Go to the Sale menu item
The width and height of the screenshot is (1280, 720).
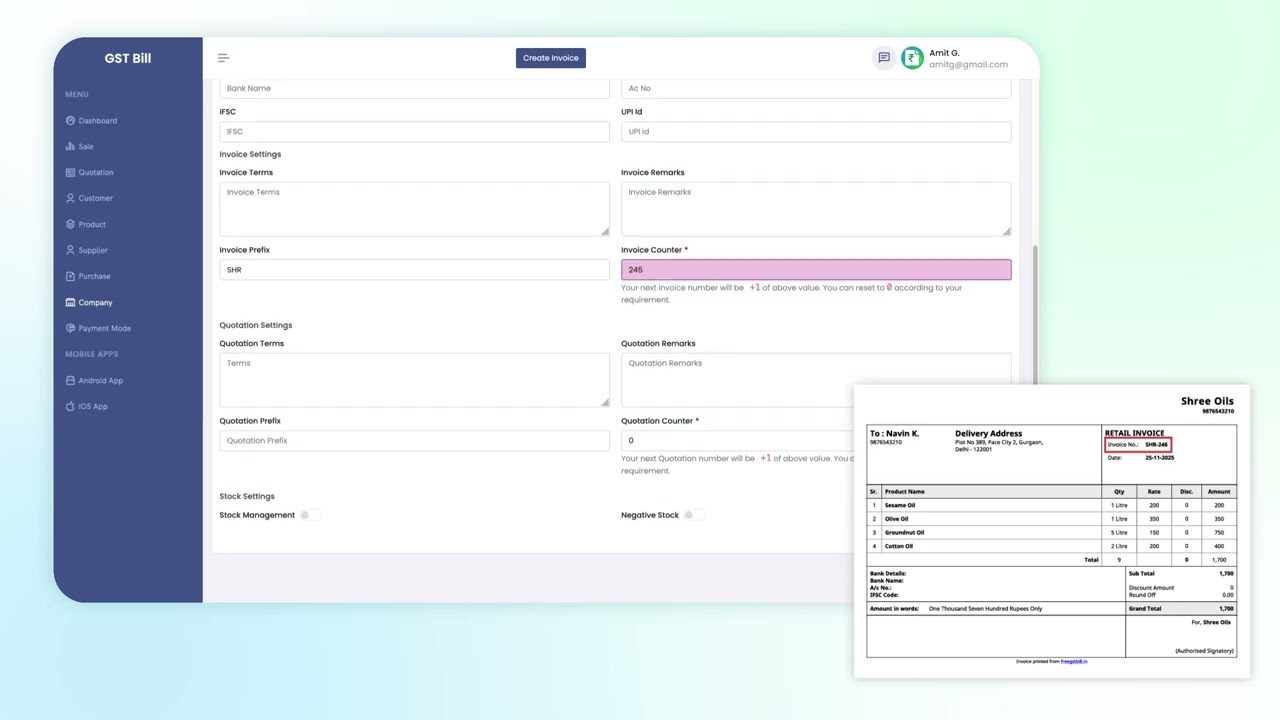(x=86, y=147)
